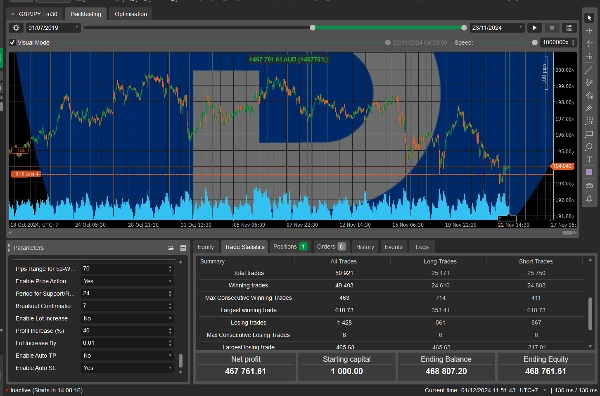The height and width of the screenshot is (396, 600).
Task: Open the Orders tab
Action: point(331,247)
